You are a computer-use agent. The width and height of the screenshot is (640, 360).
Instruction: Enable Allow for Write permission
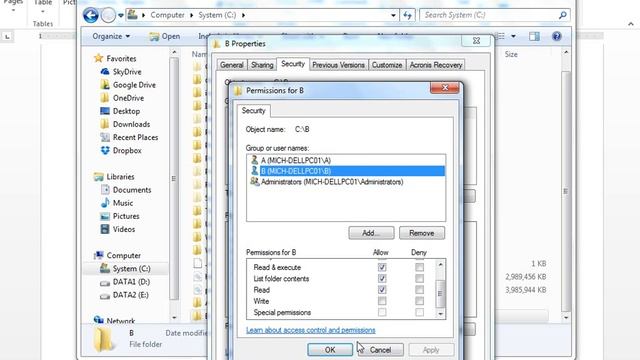pos(382,301)
